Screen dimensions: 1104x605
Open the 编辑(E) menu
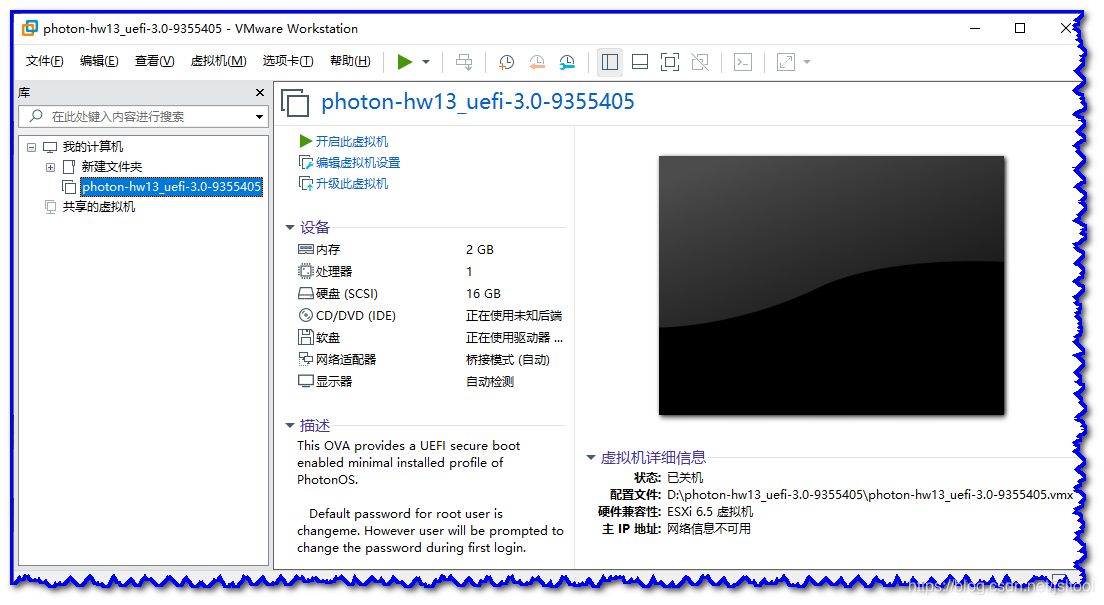[x=99, y=61]
